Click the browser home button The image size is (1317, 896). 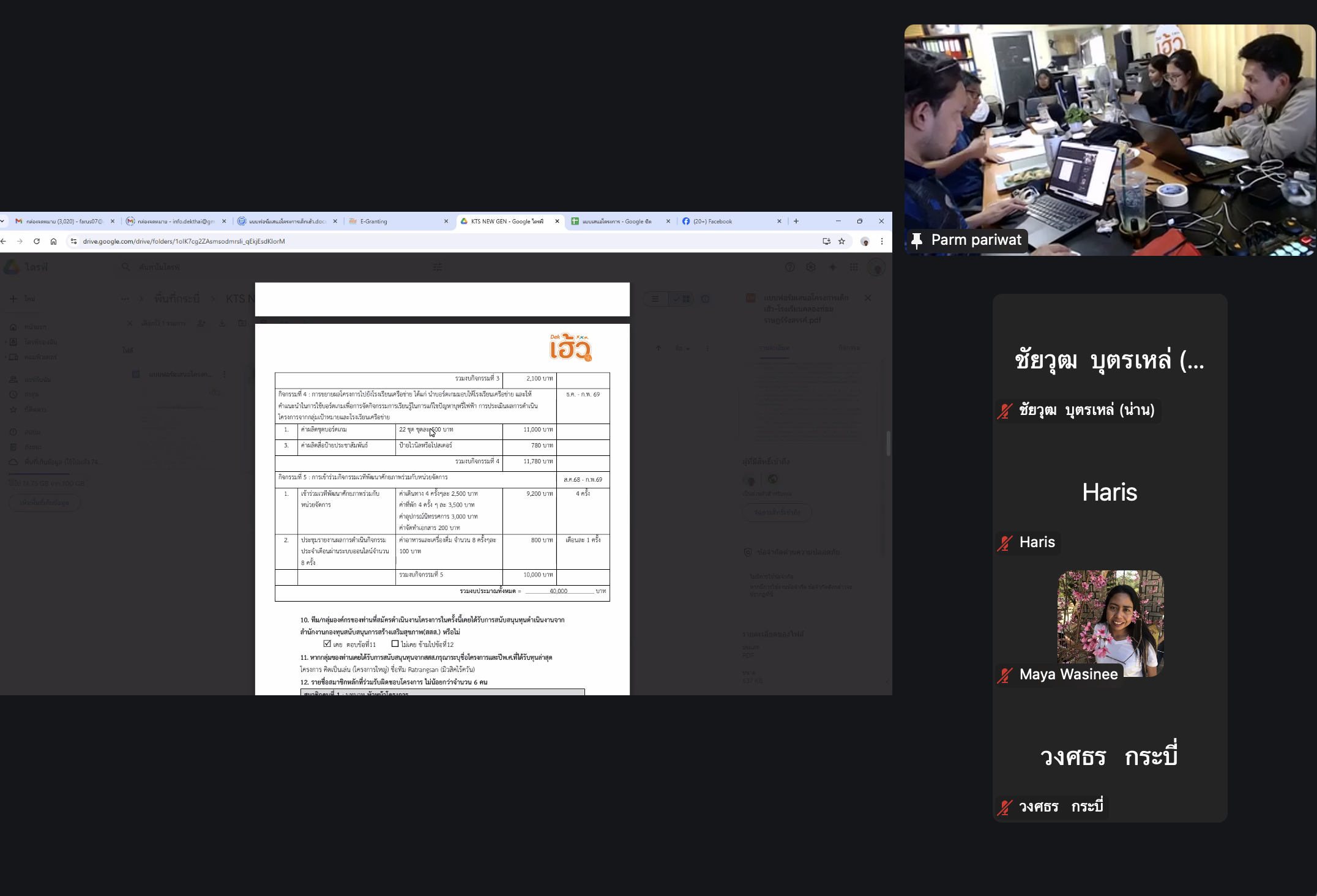pos(54,241)
